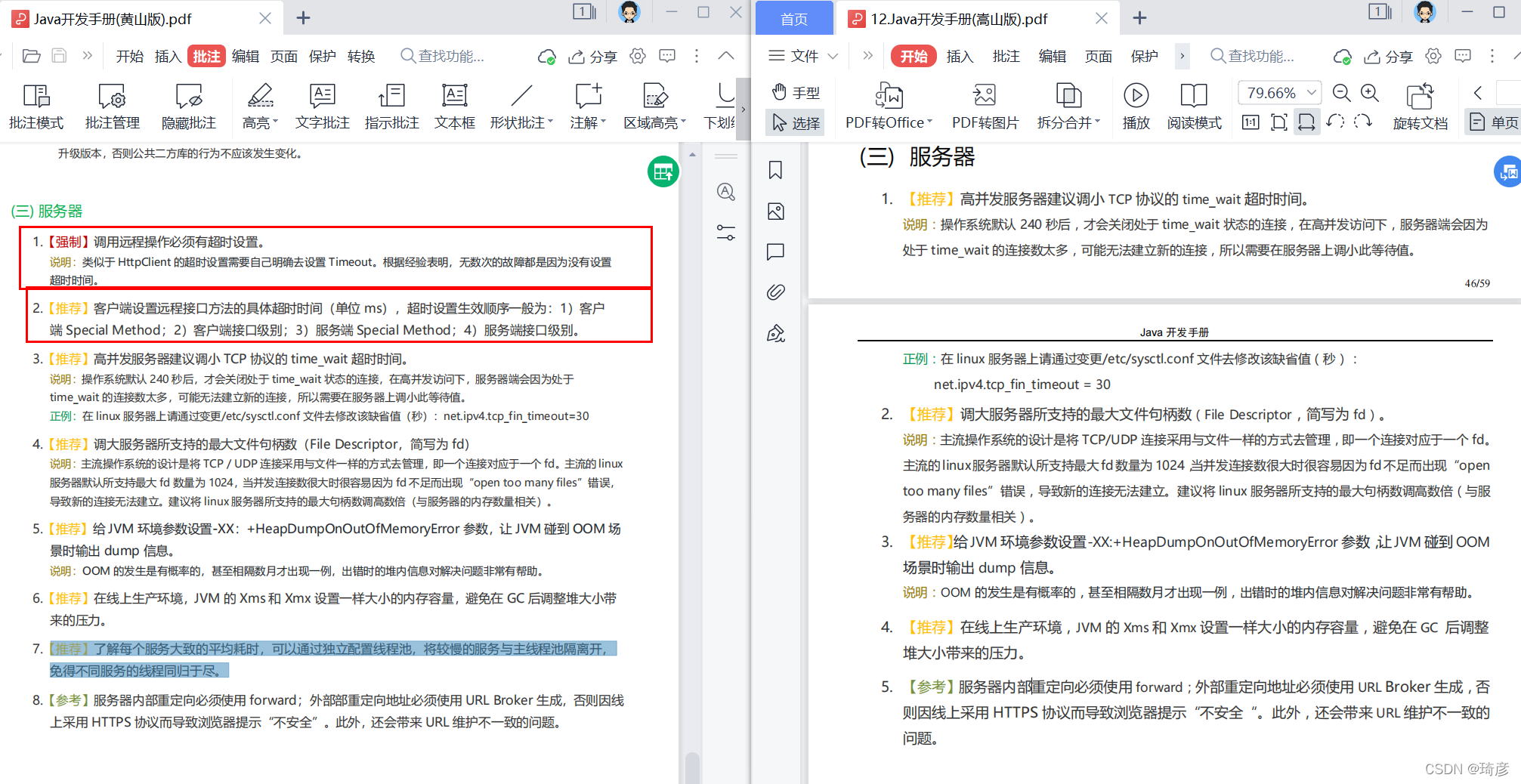
Task: Open 旋转文档 rotate document tool
Action: click(x=1420, y=106)
